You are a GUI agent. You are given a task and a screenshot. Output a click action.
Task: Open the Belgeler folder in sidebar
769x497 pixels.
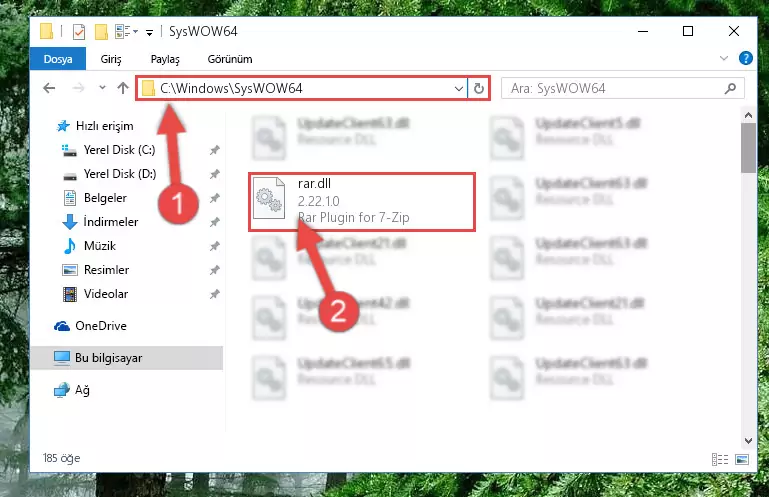point(95,198)
